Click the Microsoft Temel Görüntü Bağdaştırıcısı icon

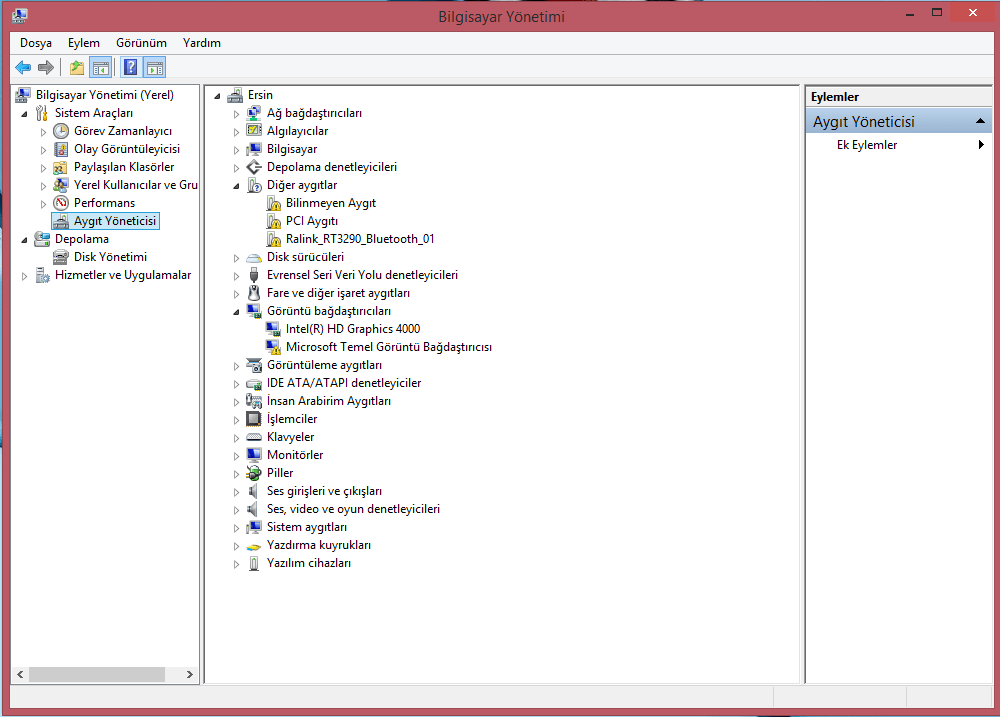tap(274, 347)
